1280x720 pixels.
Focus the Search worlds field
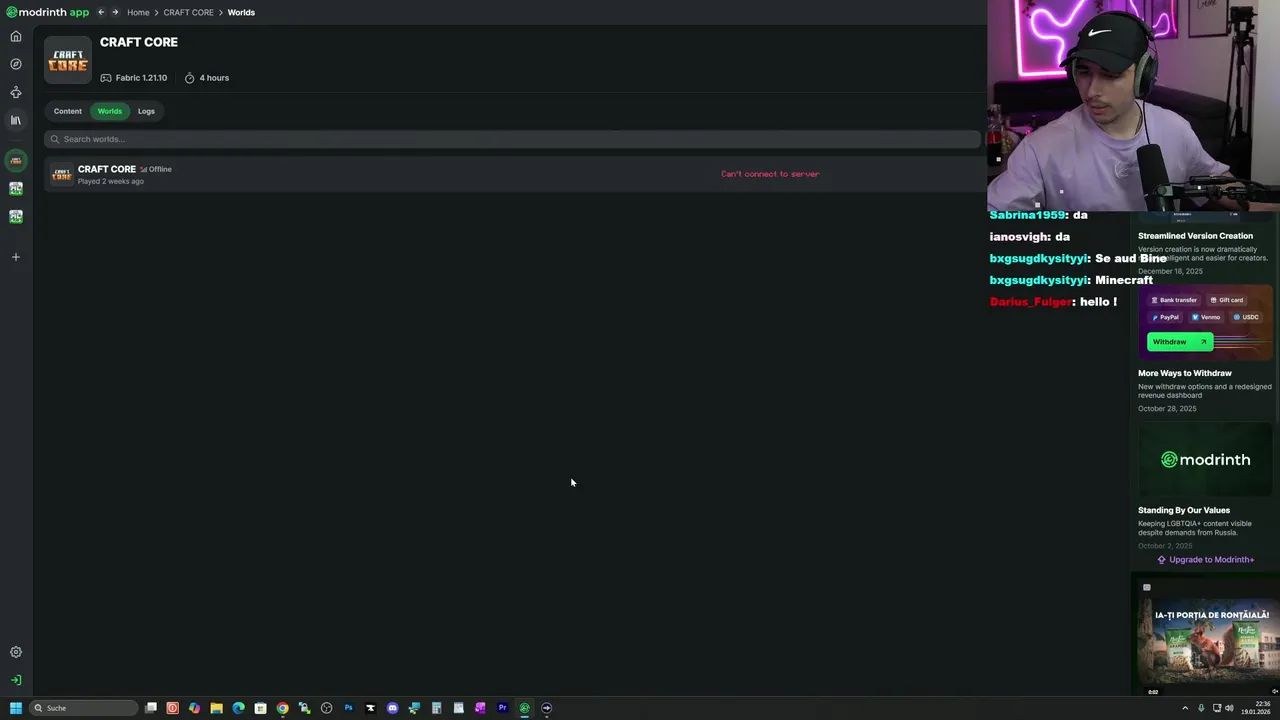coord(512,139)
